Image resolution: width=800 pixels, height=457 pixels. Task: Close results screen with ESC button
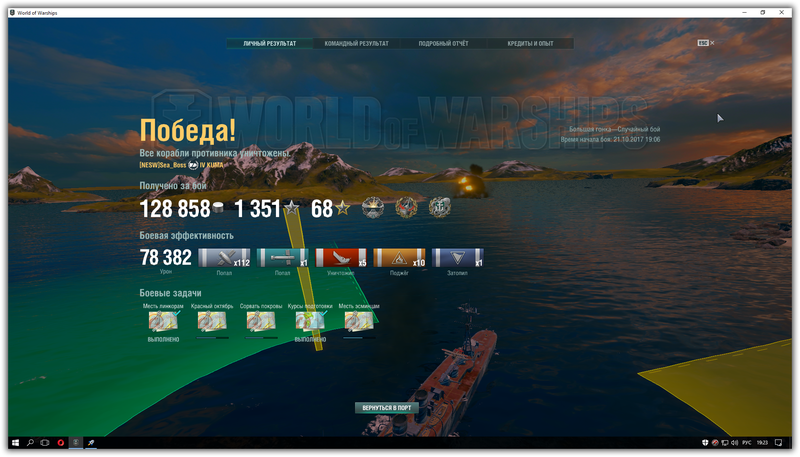(x=706, y=43)
